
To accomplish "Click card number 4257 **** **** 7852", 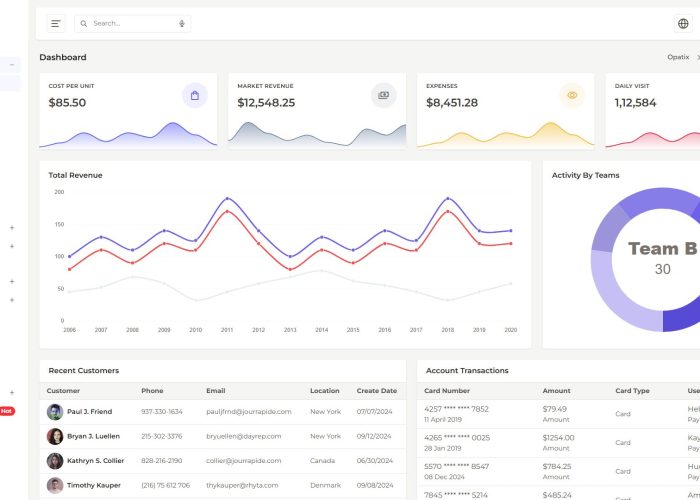I will [x=456, y=409].
